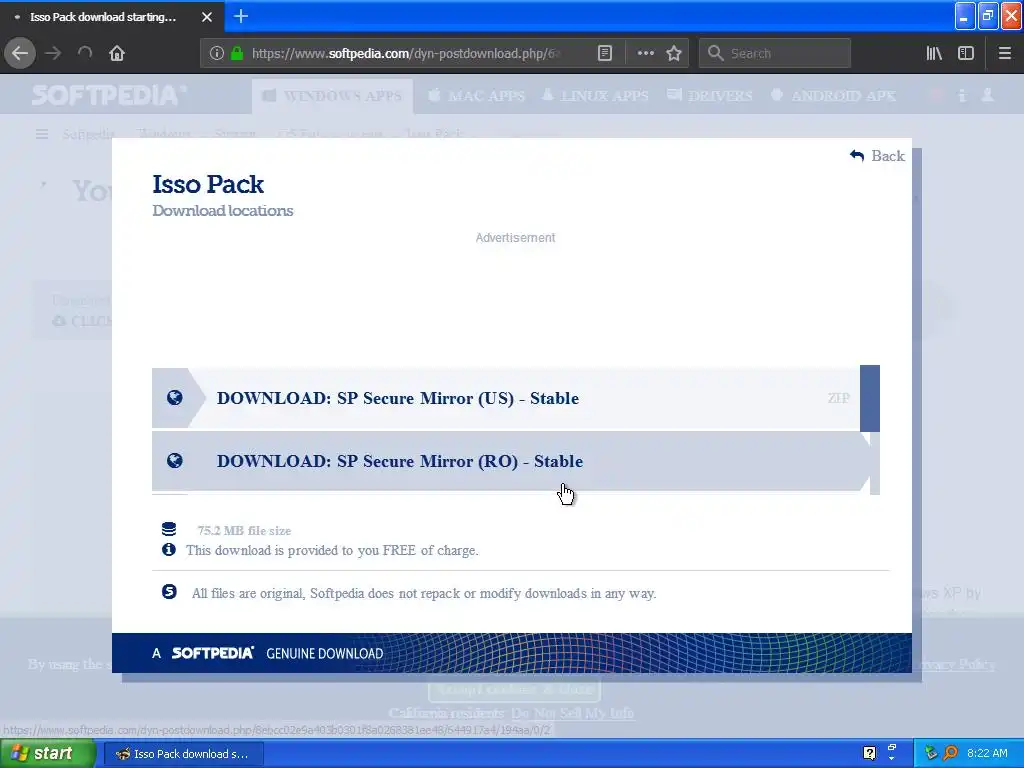Click the 8:22 AM taskbar clock
Image resolution: width=1024 pixels, height=768 pixels.
coord(987,754)
